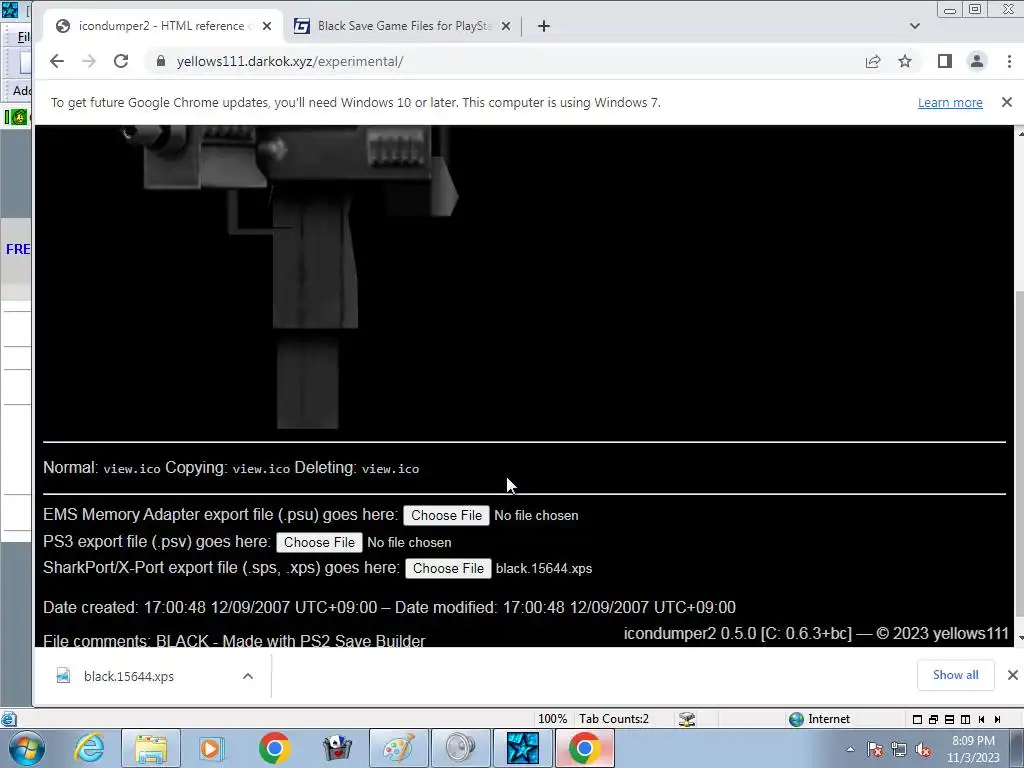Switch to Black Save Game Files tab
This screenshot has height=768, width=1024.
pyautogui.click(x=402, y=26)
